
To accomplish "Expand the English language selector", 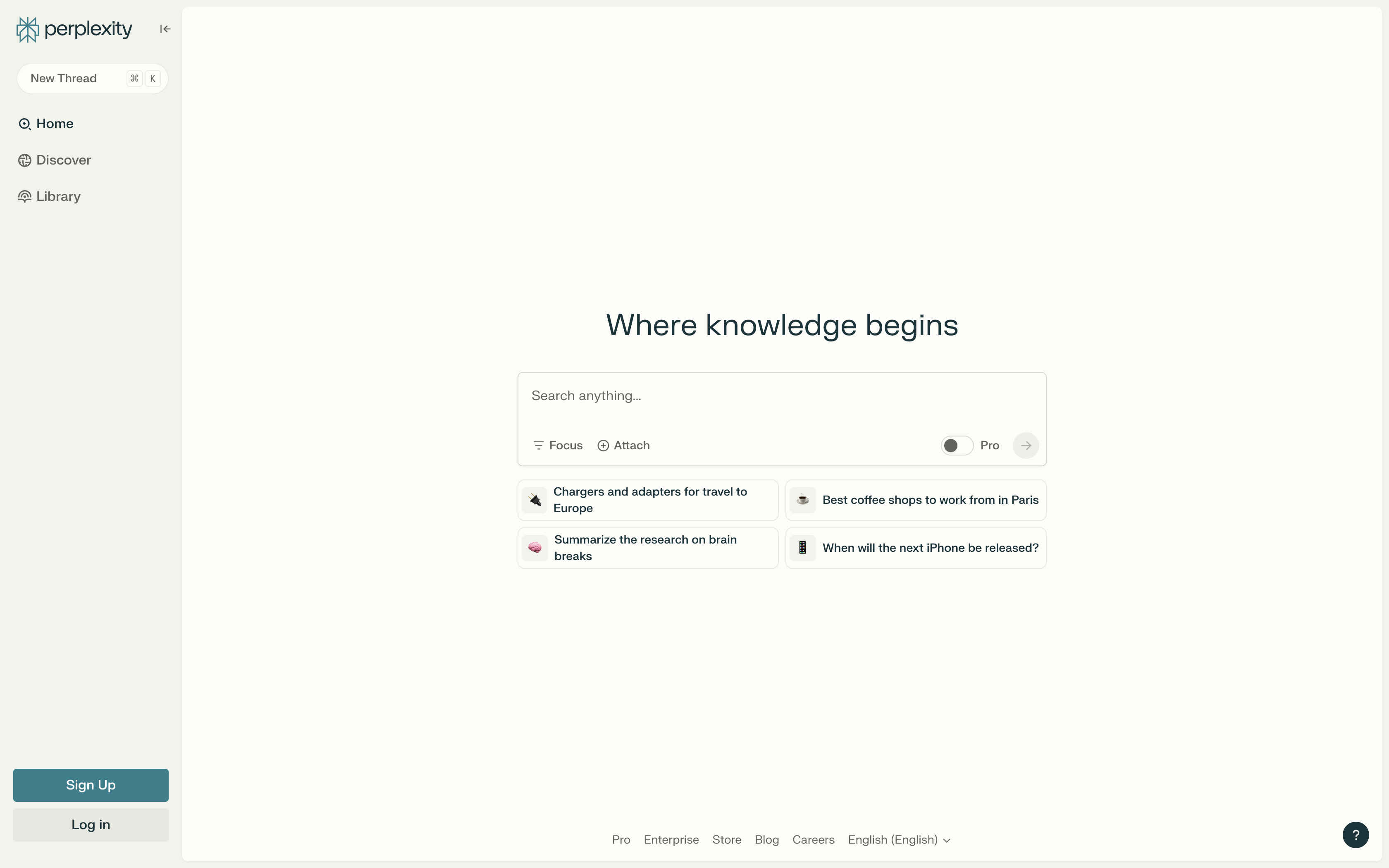I will (899, 840).
